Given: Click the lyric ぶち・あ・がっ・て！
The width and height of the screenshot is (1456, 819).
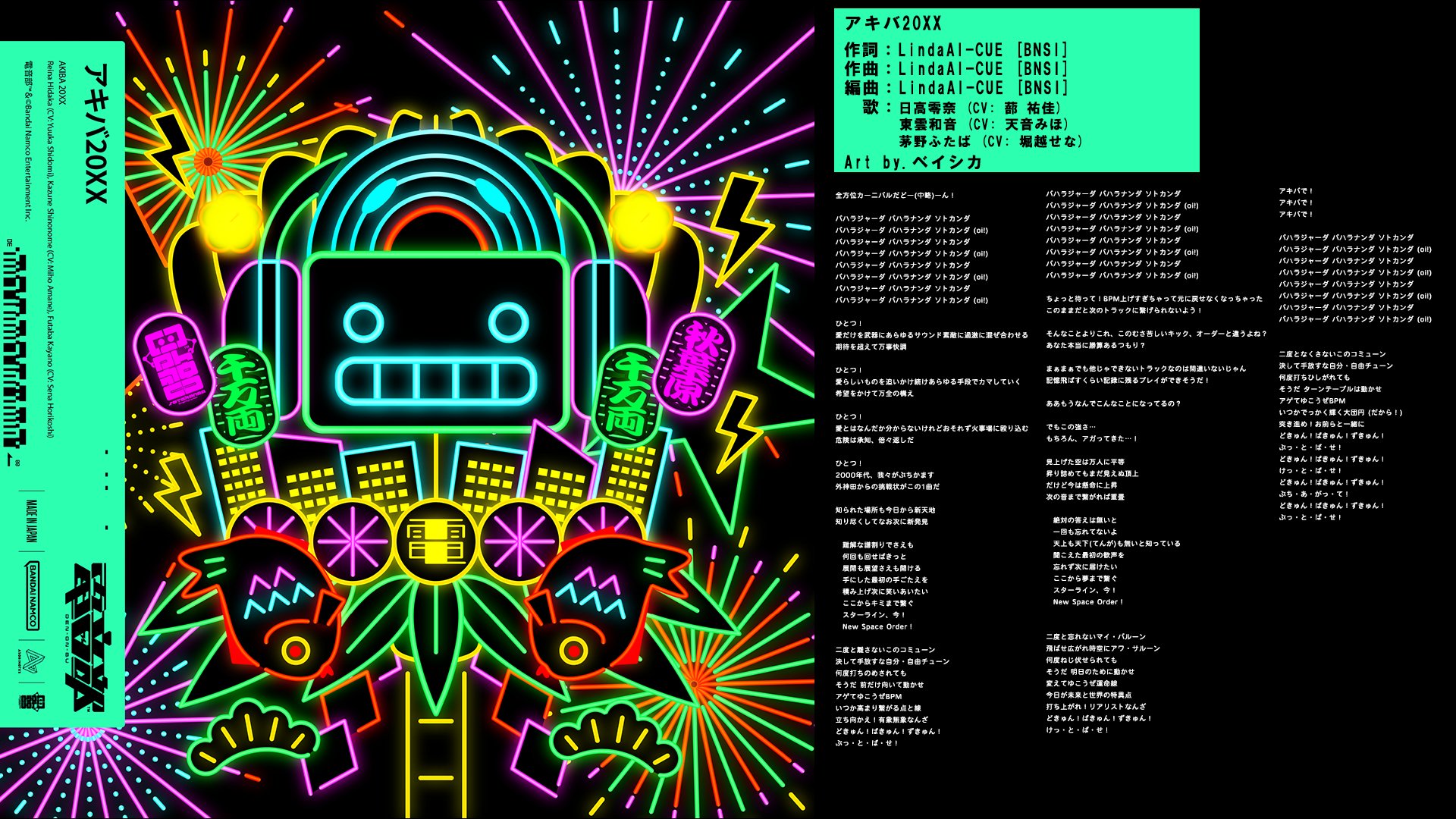Looking at the screenshot, I should 1313,494.
